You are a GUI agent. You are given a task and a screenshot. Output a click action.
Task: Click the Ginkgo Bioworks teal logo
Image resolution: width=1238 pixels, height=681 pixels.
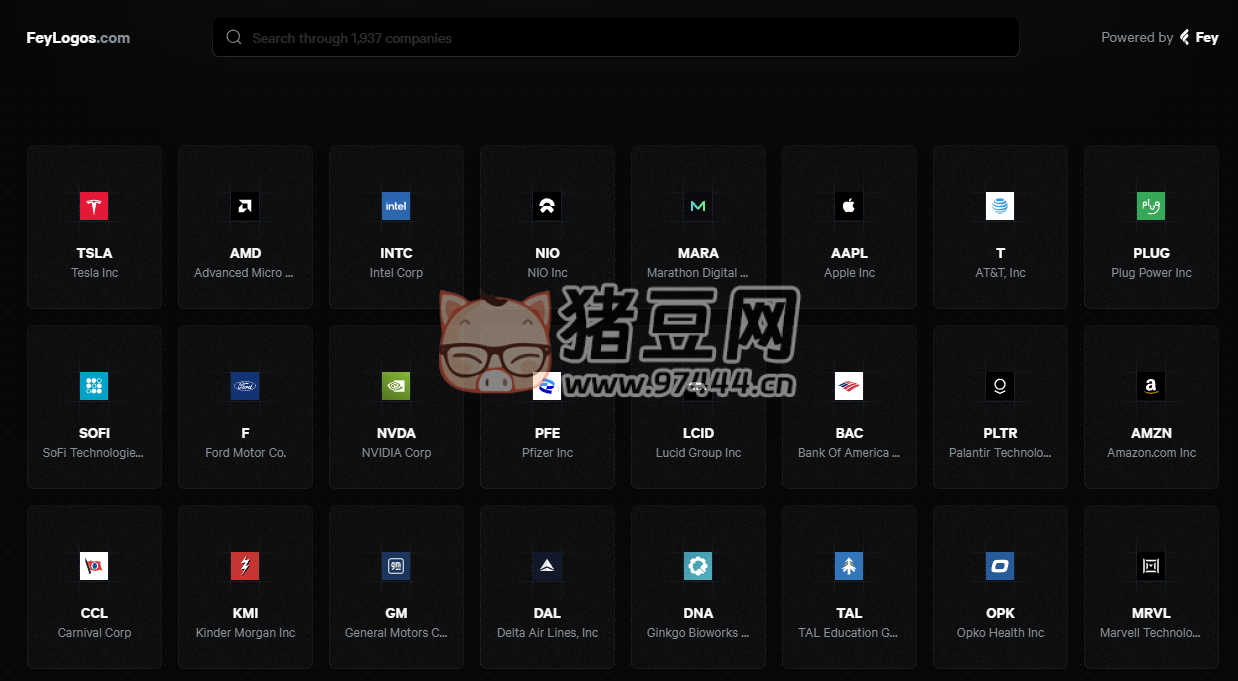(x=698, y=566)
